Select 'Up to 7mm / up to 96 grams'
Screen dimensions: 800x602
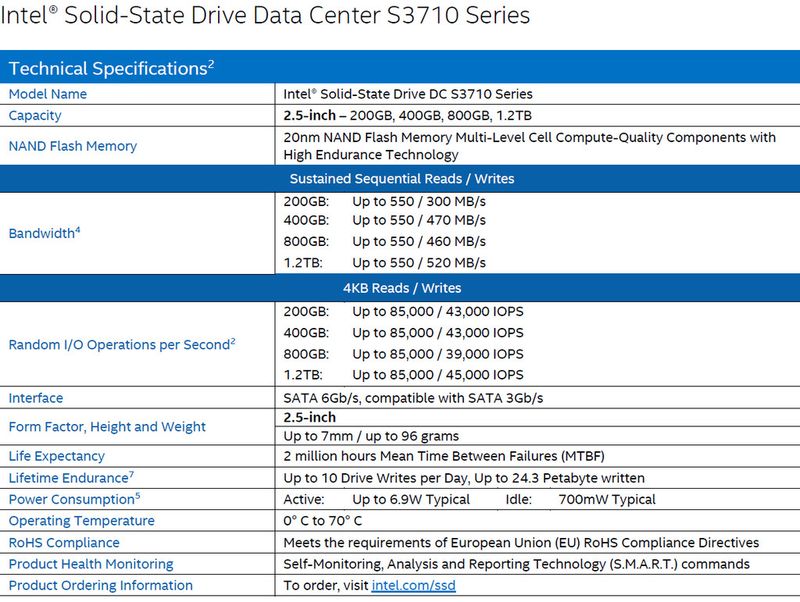371,436
